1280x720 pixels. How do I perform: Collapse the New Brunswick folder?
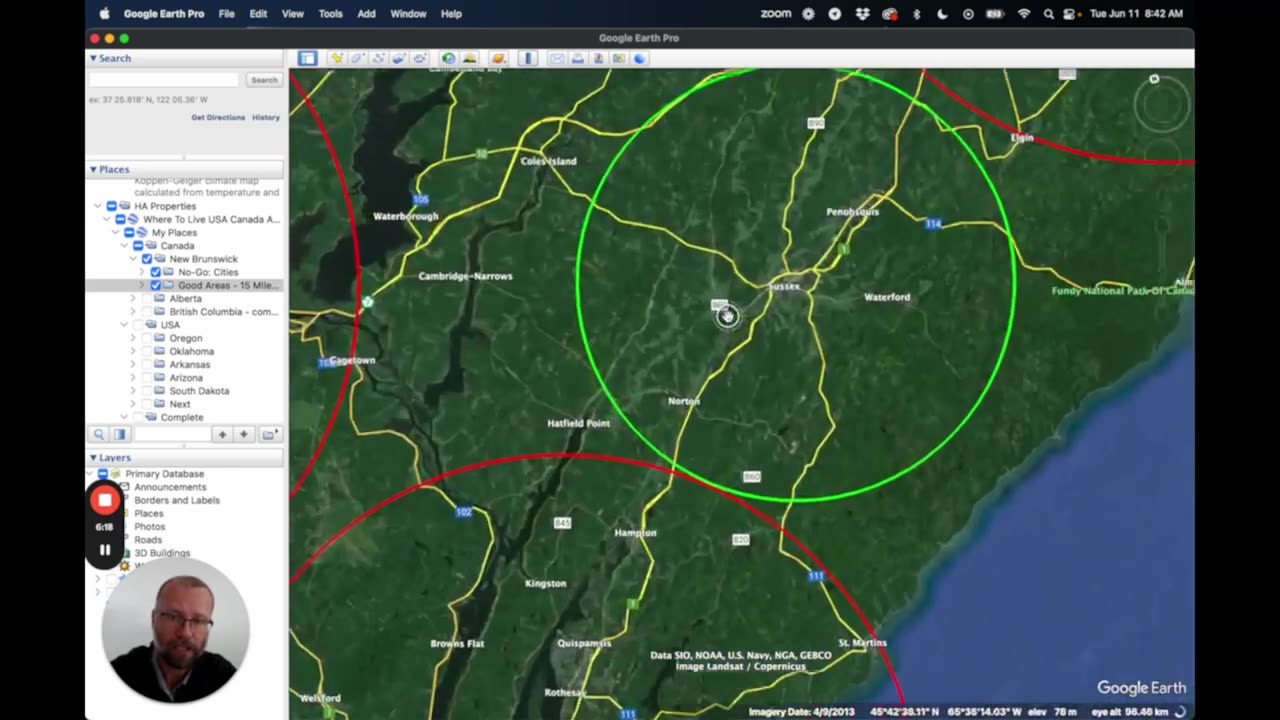click(133, 259)
